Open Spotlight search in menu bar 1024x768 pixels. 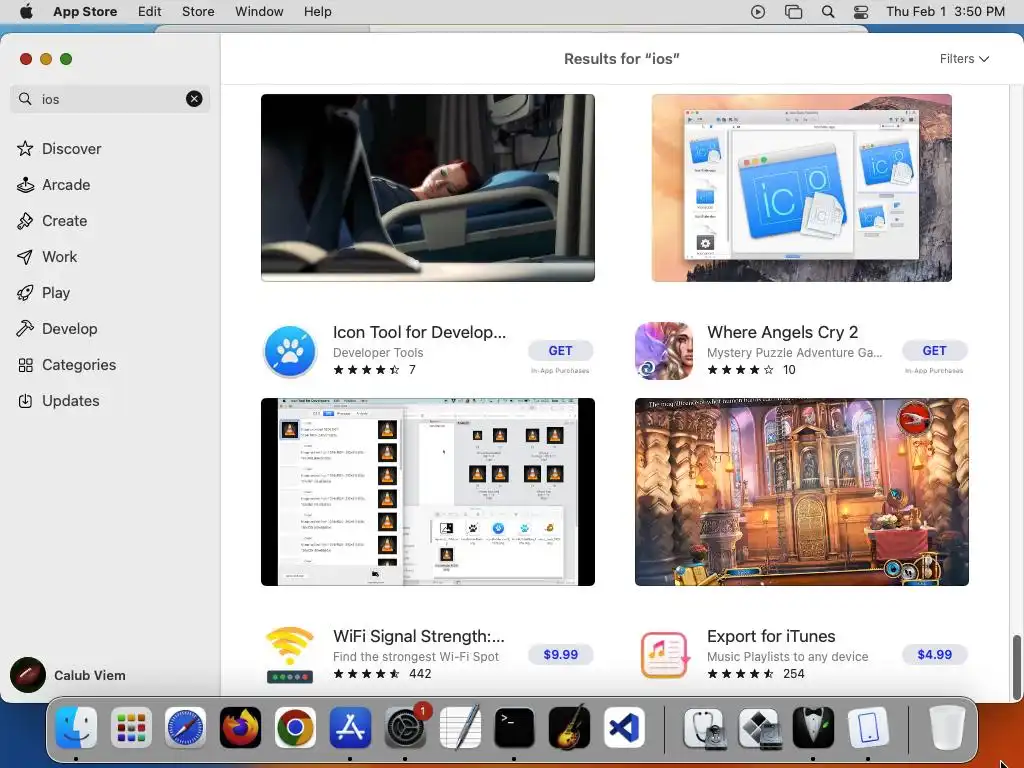827,12
